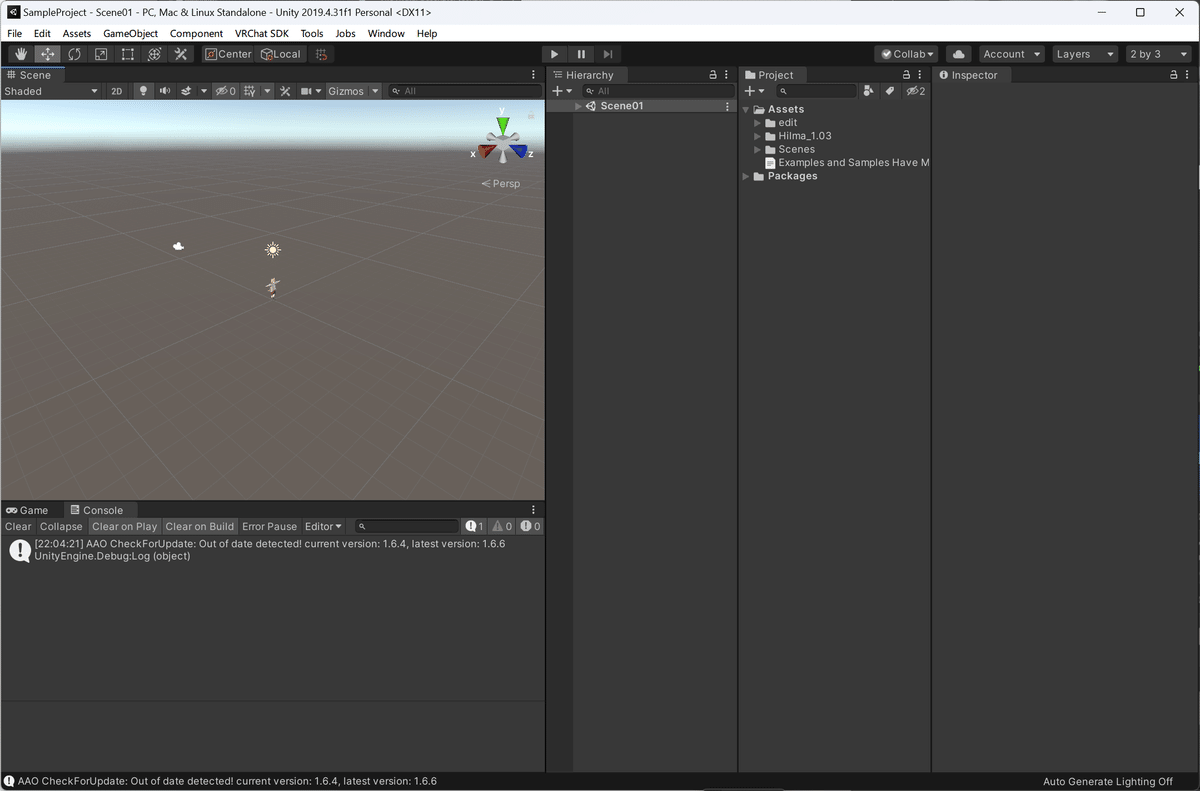Select the Transform tool
The image size is (1200, 791).
[154, 54]
